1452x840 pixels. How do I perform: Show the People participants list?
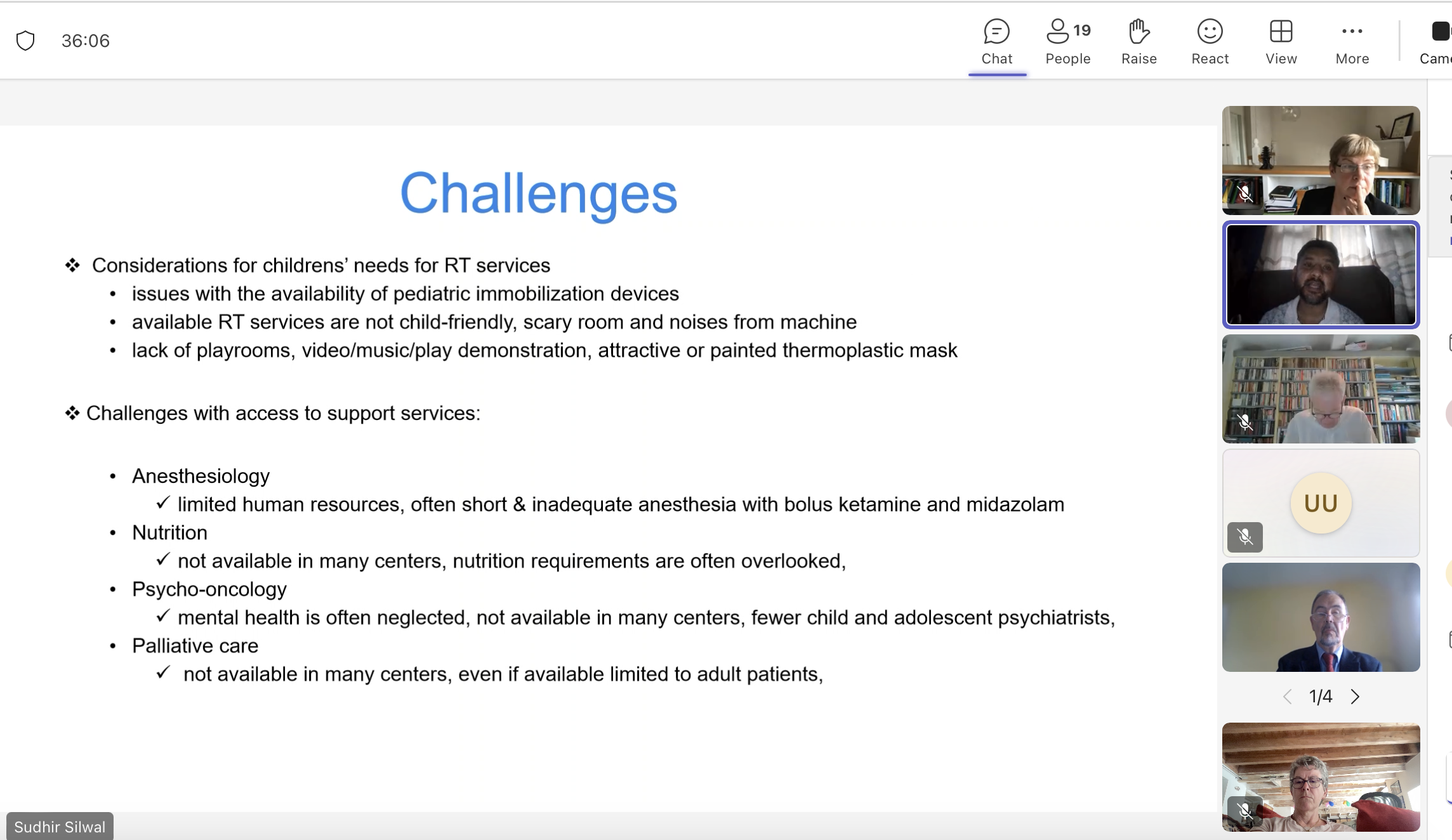pos(1068,42)
